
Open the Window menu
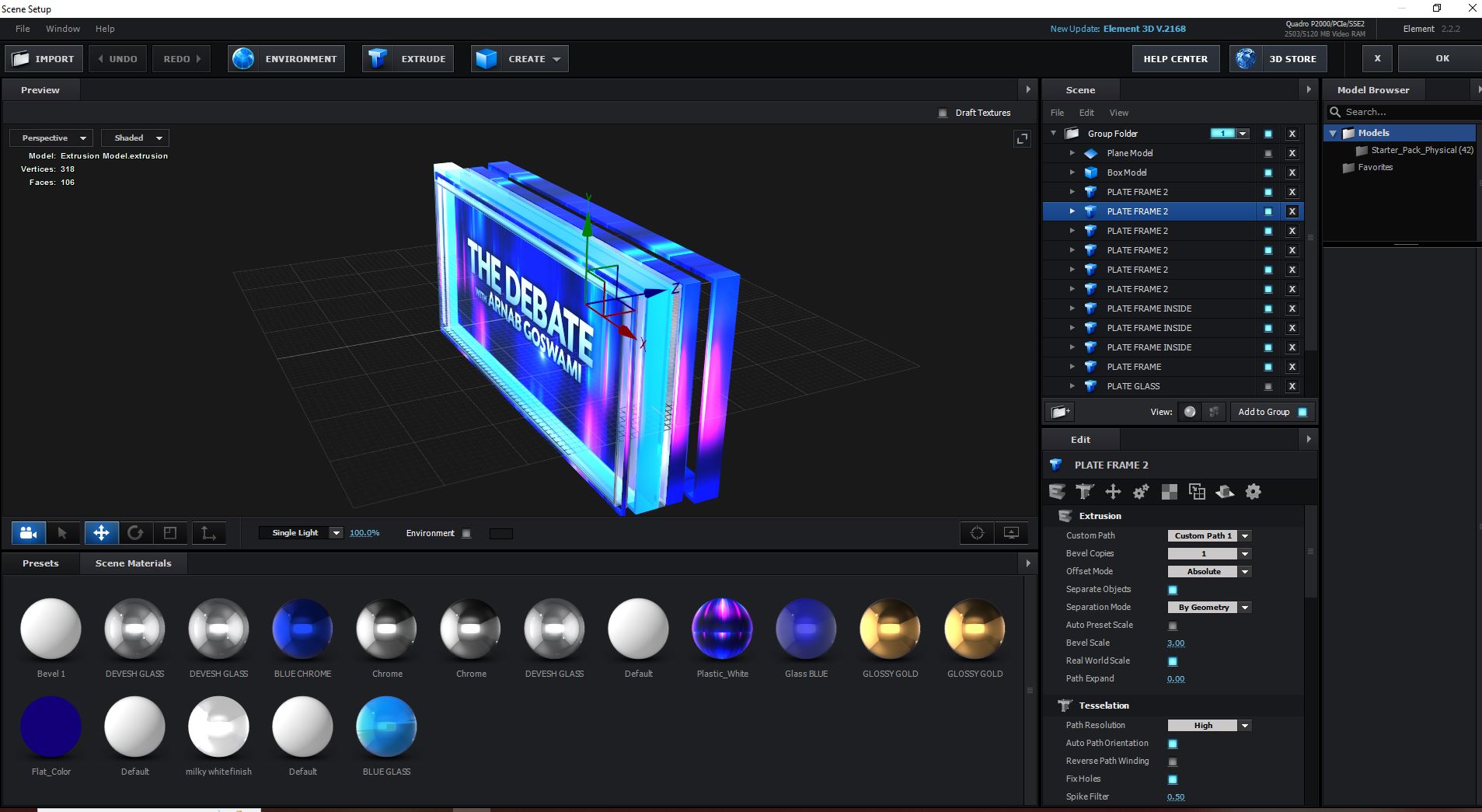click(x=63, y=29)
